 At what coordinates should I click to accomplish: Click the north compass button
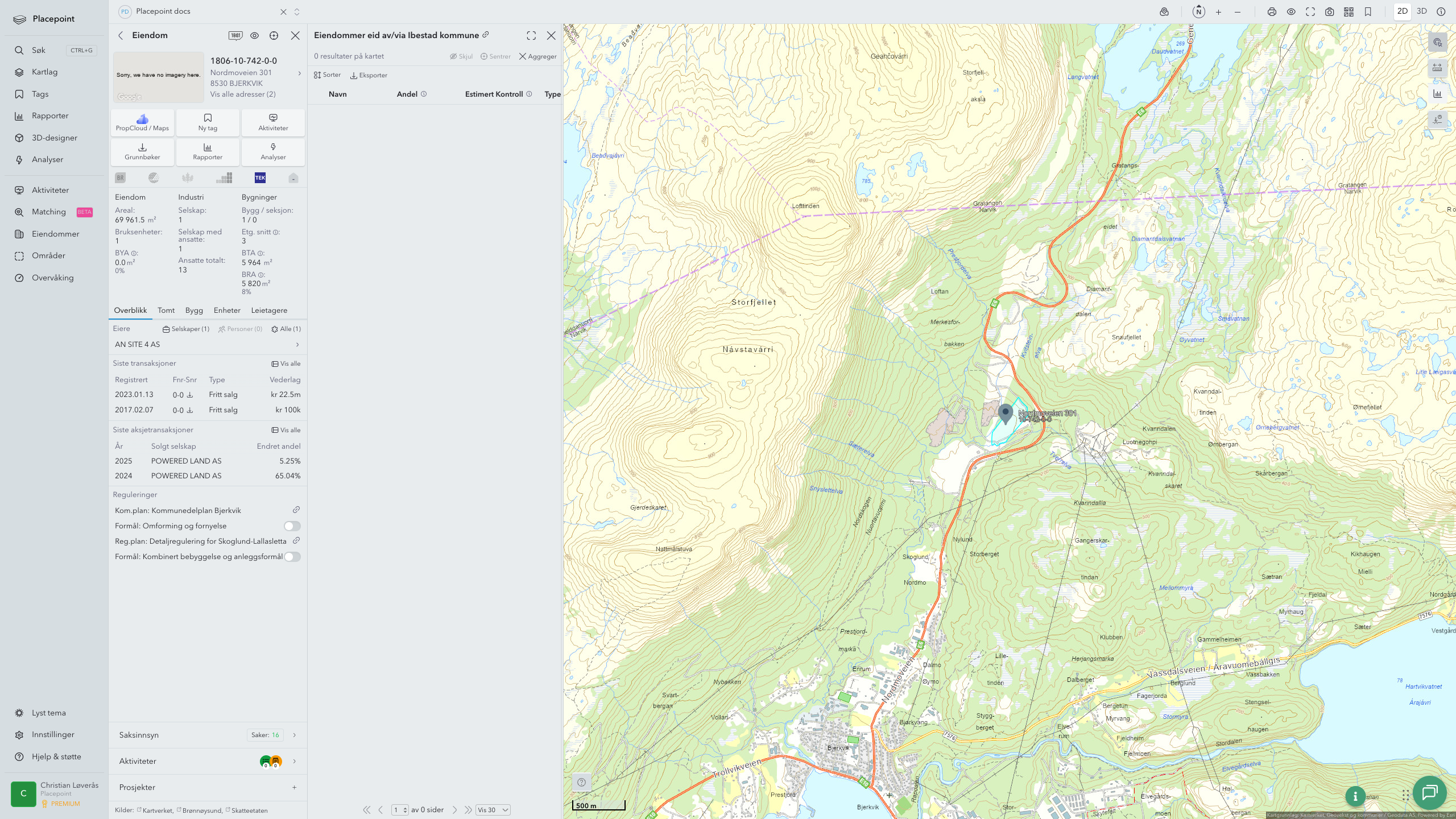pyautogui.click(x=1199, y=11)
